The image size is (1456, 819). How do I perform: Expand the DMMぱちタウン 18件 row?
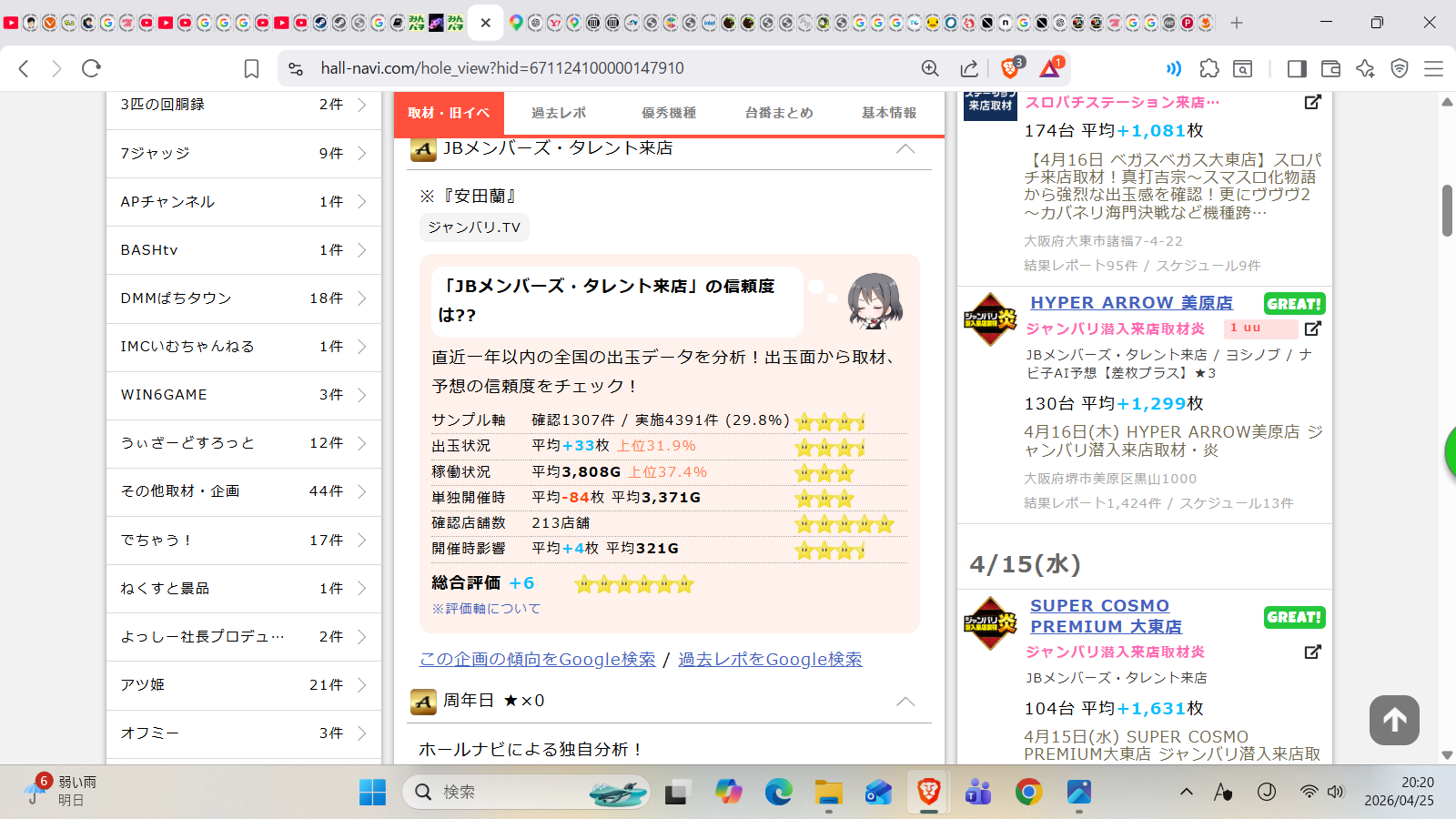243,298
